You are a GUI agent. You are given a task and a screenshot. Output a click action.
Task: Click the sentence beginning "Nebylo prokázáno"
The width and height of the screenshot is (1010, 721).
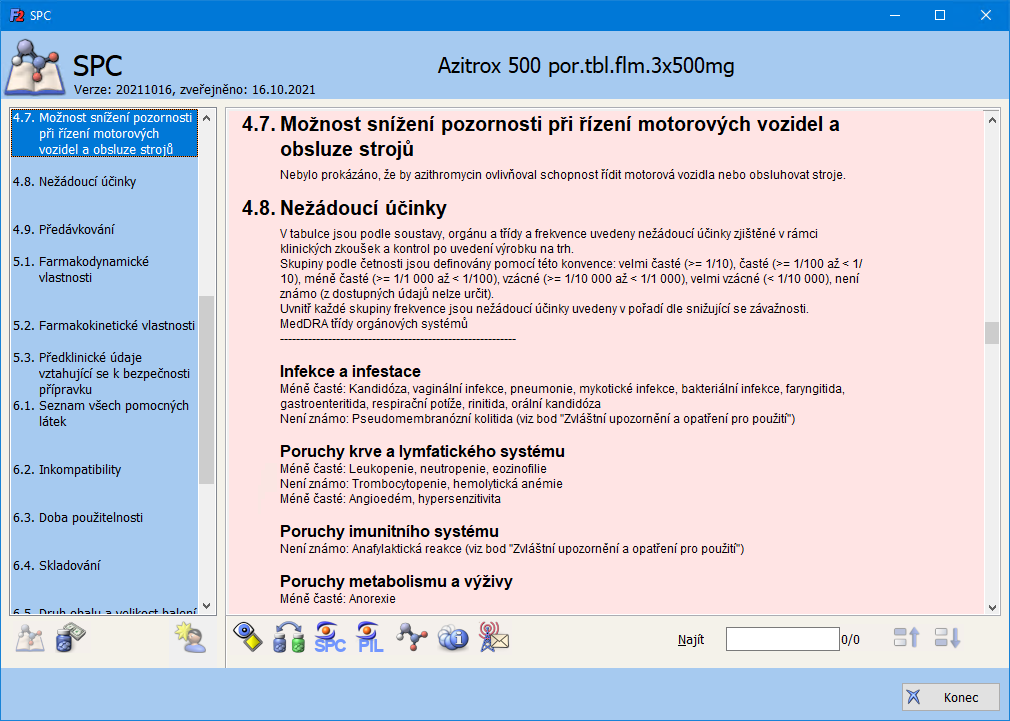tap(563, 175)
